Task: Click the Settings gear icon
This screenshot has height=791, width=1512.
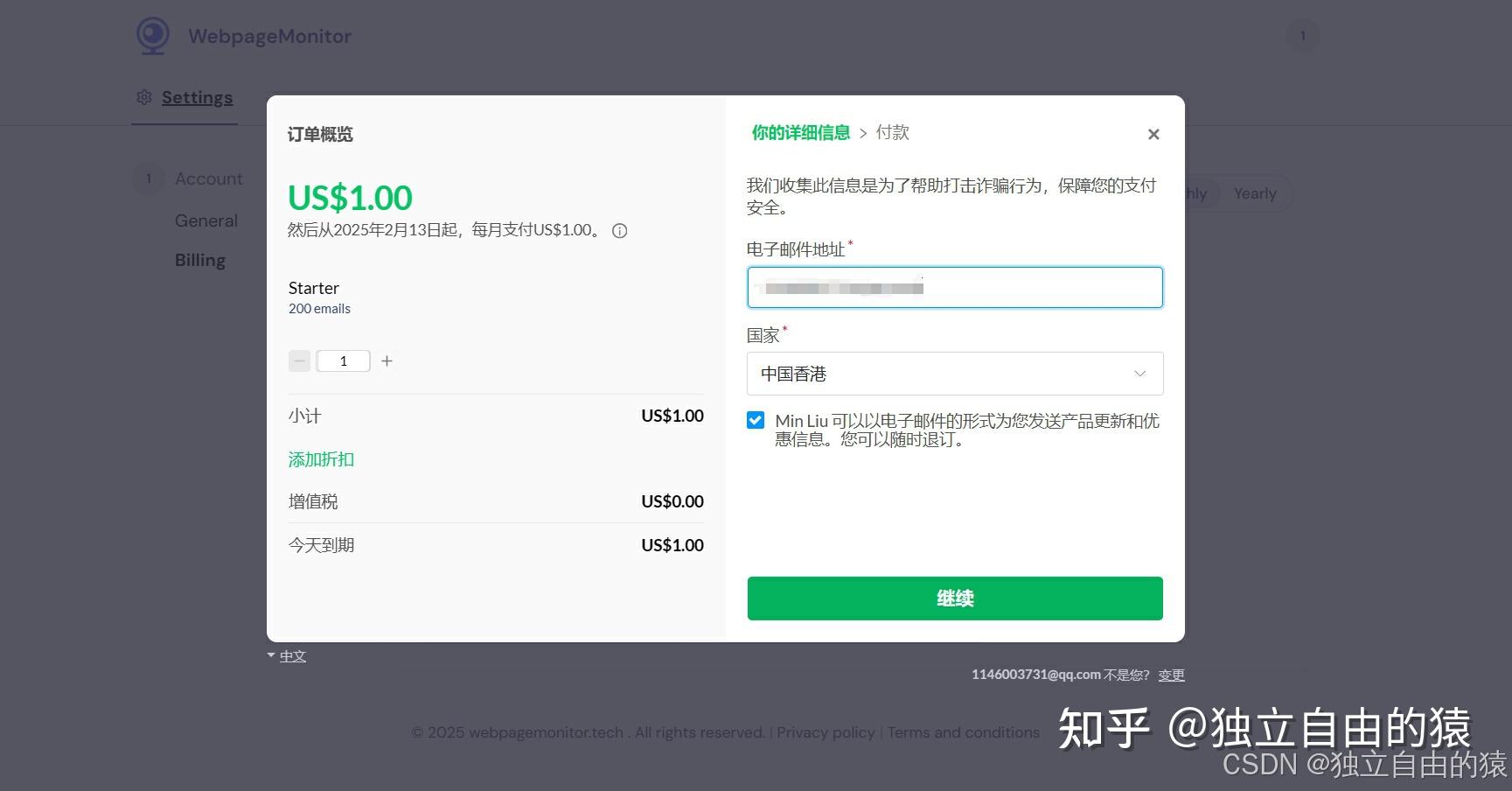Action: tap(144, 97)
